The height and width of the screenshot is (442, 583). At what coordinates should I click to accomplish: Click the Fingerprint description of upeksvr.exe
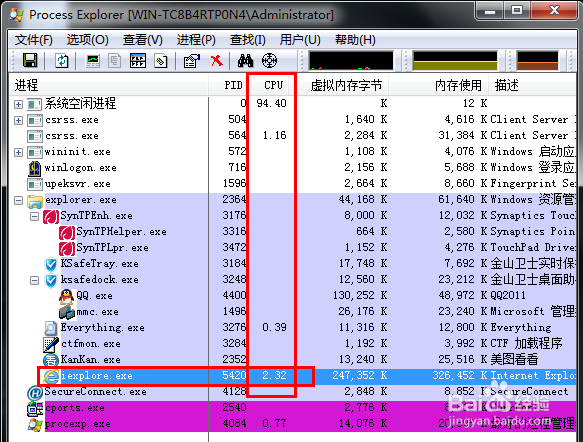coord(533,184)
